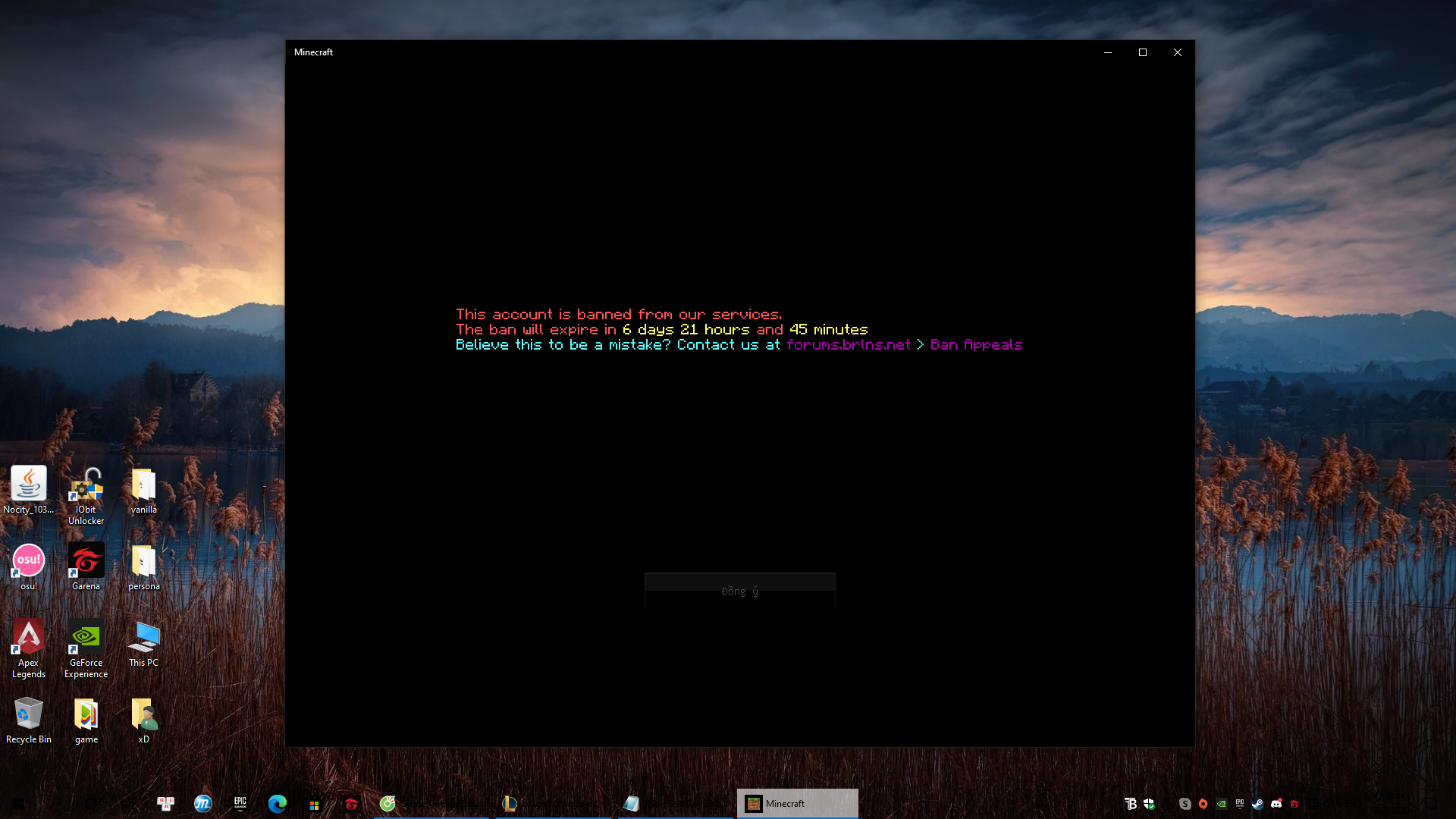The width and height of the screenshot is (1456, 819).
Task: Open the NVIDIA tray icon
Action: tap(1222, 804)
